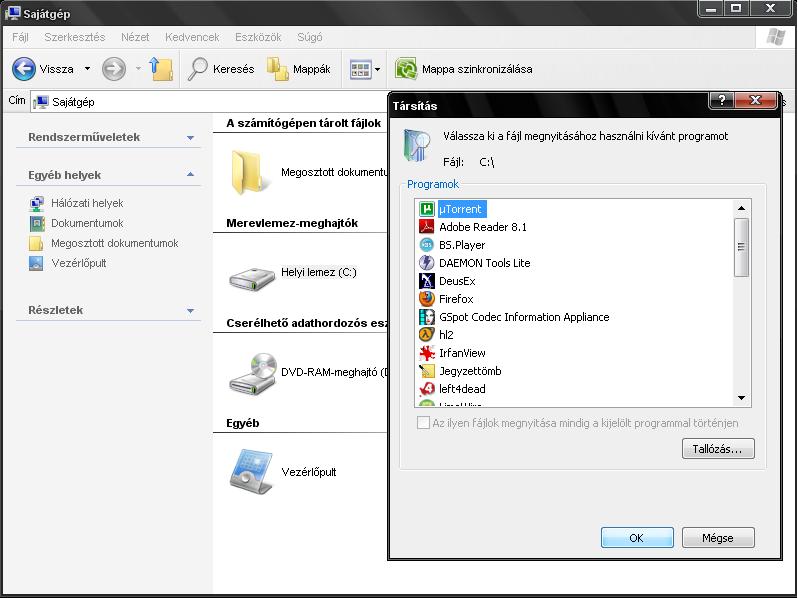Click the Társítás dialog help question button
This screenshot has width=798, height=598.
coord(721,100)
